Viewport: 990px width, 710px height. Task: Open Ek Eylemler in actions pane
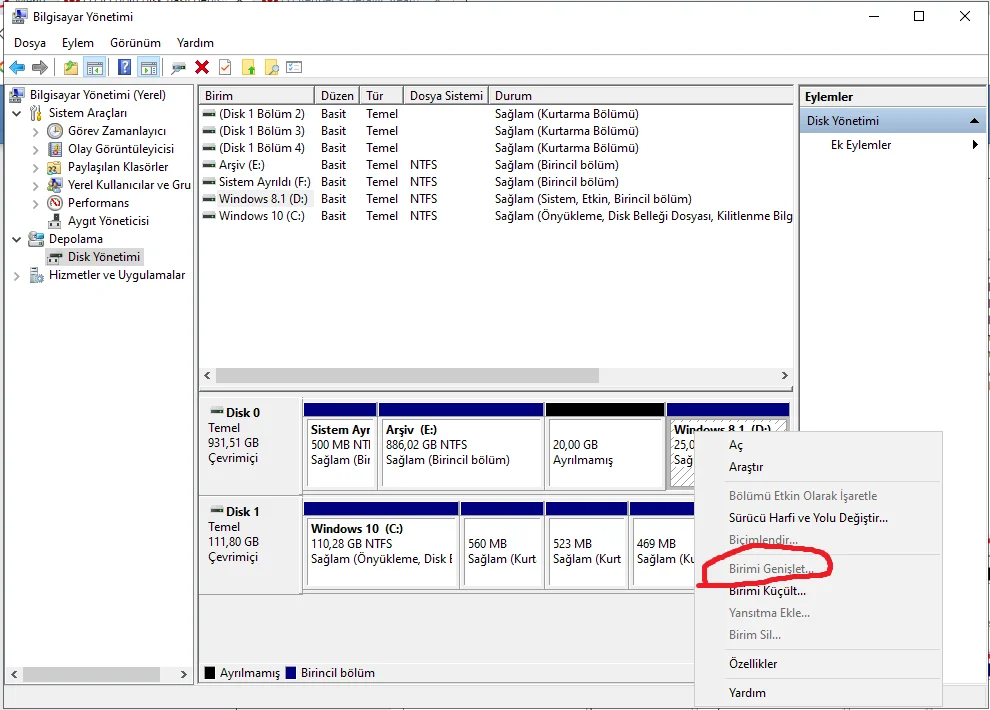(861, 145)
